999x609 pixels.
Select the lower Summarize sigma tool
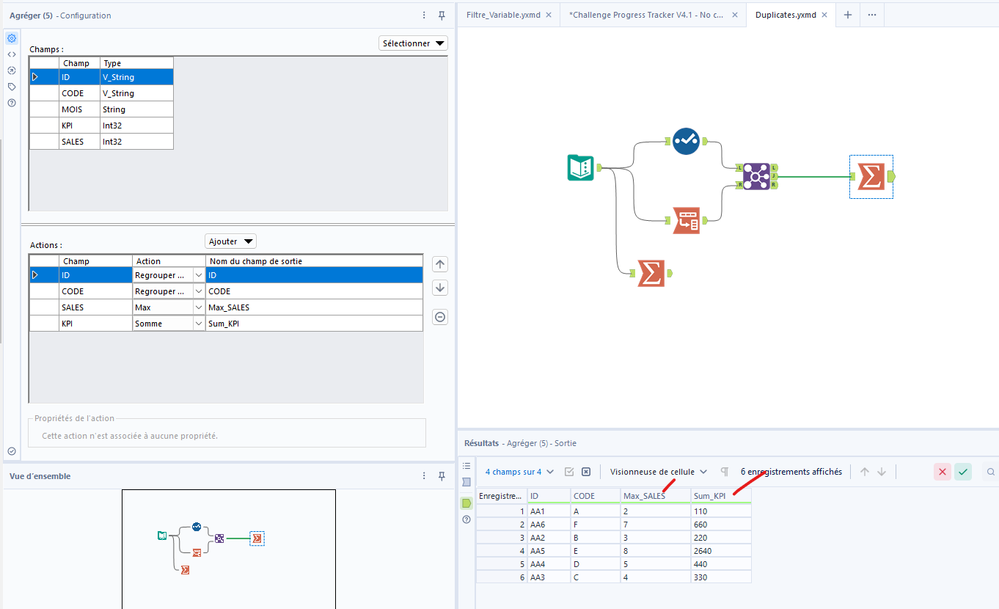click(651, 273)
